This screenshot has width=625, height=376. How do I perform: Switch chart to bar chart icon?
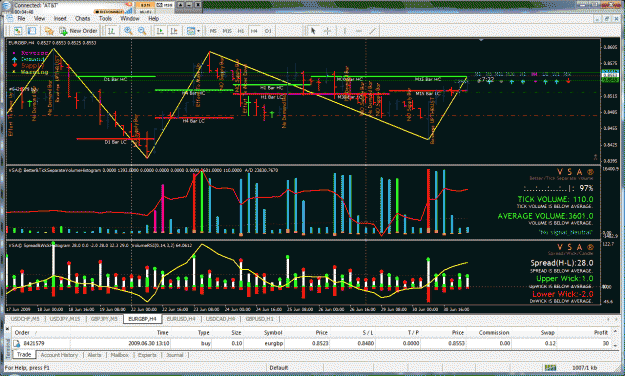point(112,31)
